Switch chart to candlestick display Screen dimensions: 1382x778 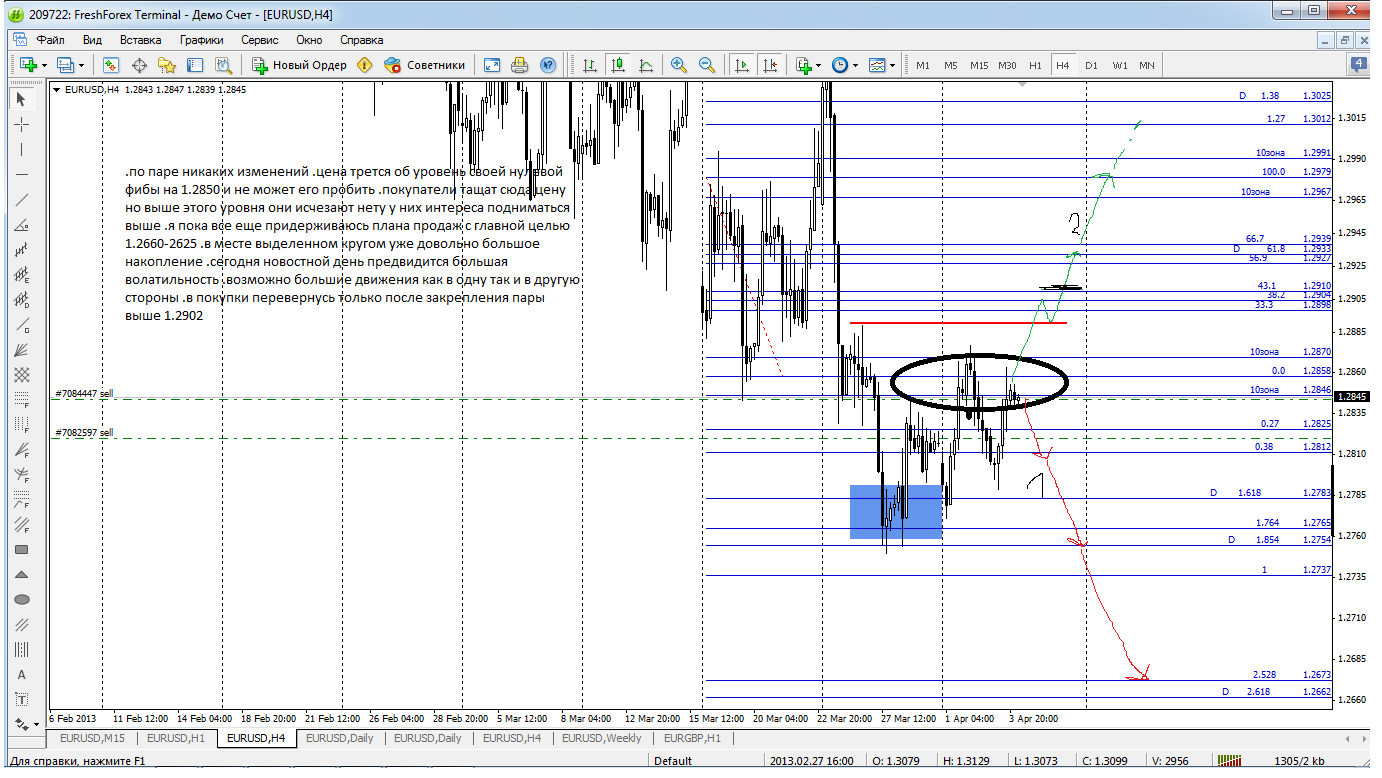618,65
